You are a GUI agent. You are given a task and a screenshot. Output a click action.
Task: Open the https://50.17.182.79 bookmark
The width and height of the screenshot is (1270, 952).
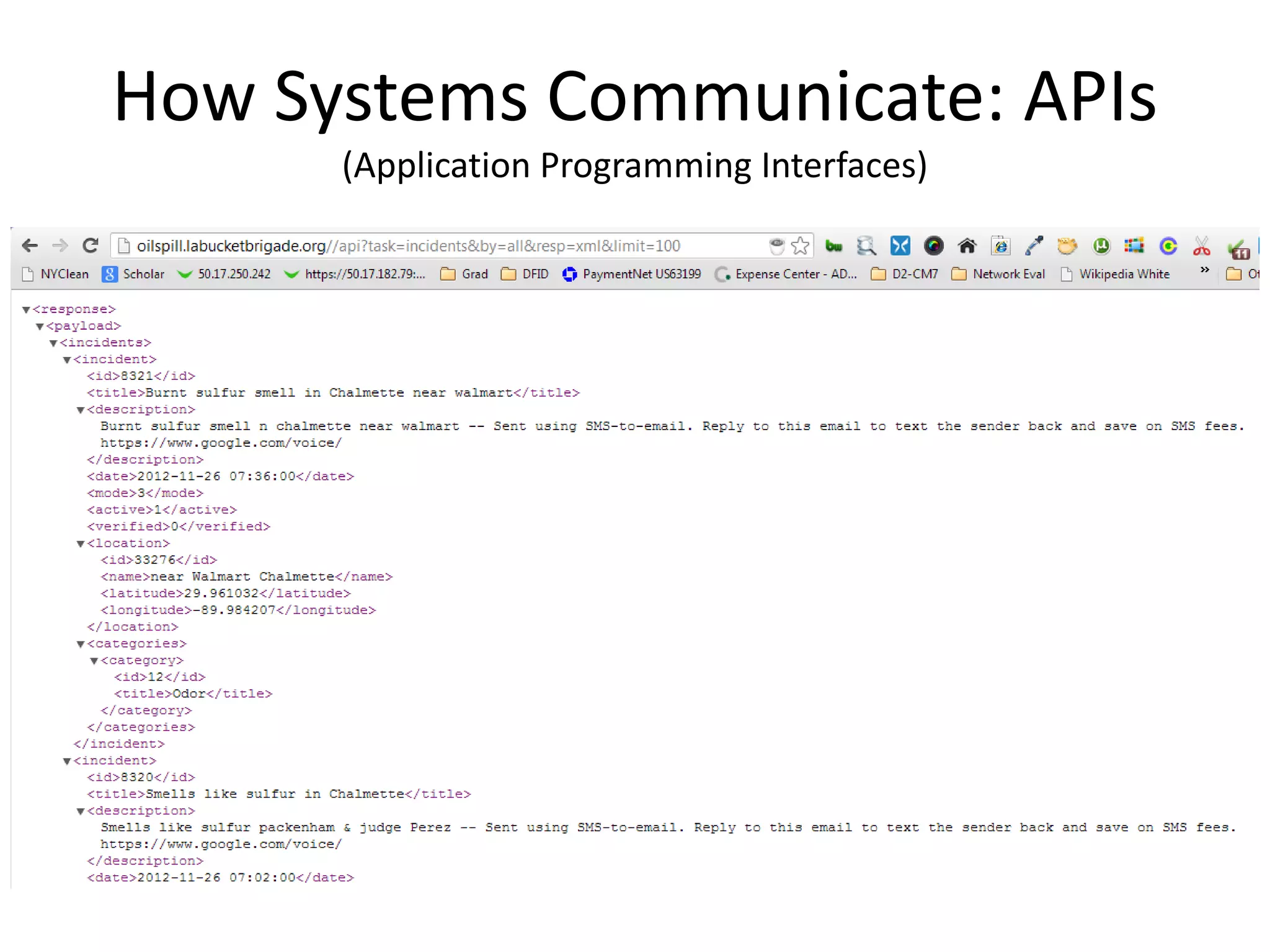[355, 274]
